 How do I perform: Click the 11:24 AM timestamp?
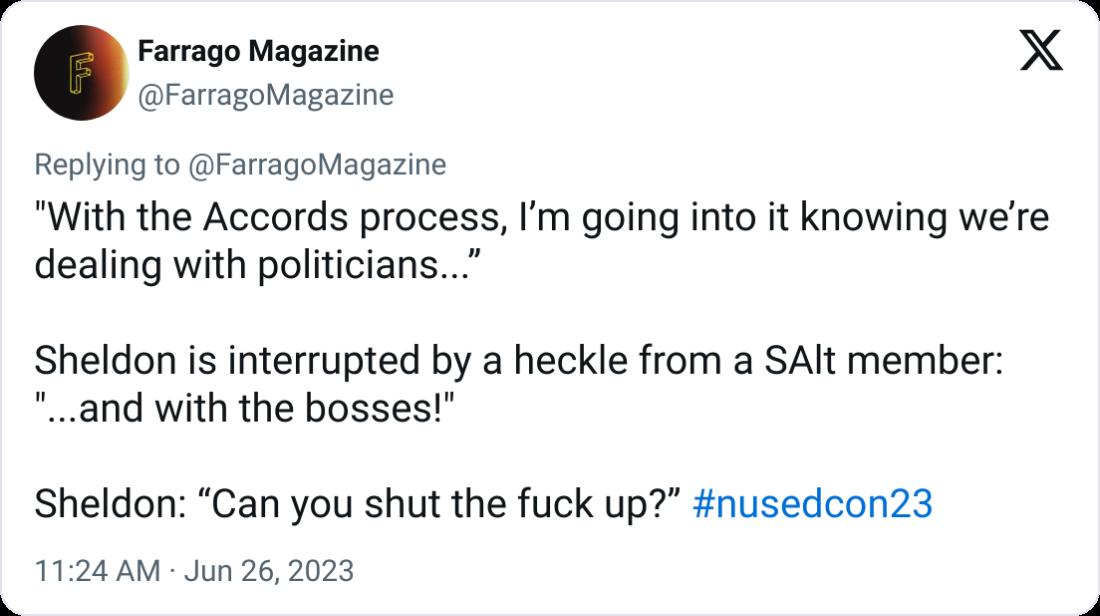97,571
